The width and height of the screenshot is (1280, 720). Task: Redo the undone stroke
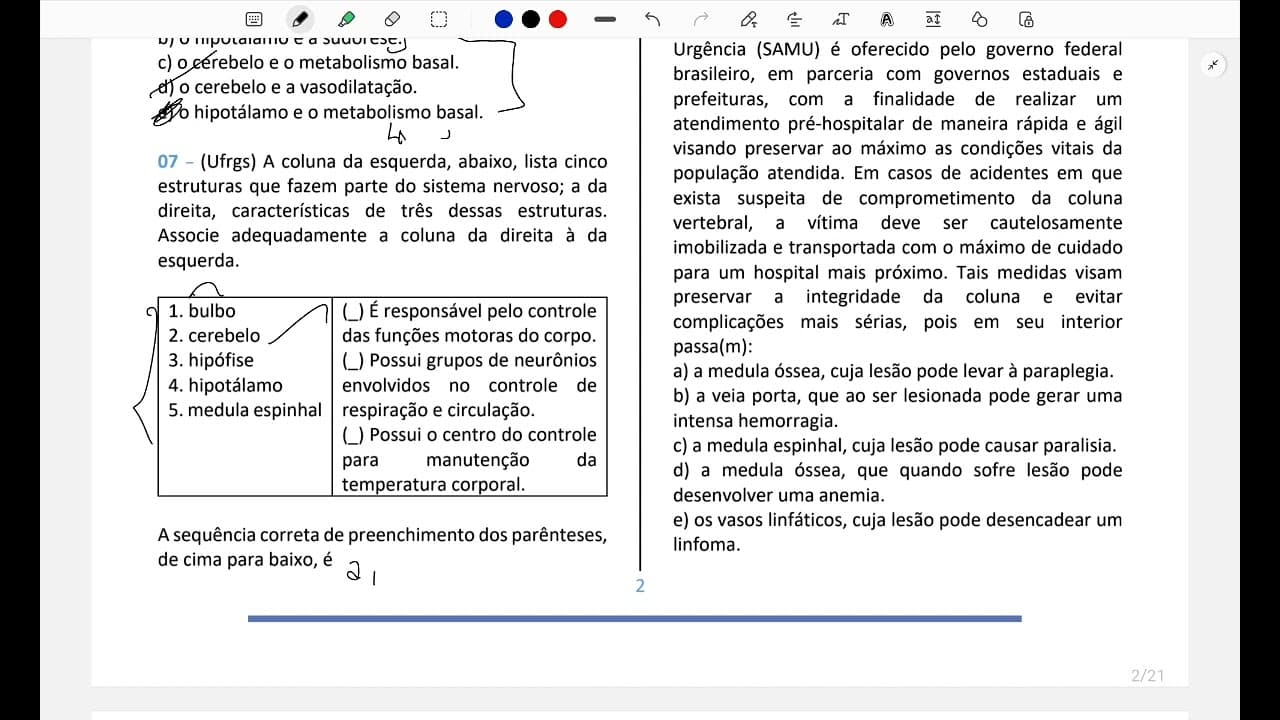pyautogui.click(x=701, y=19)
